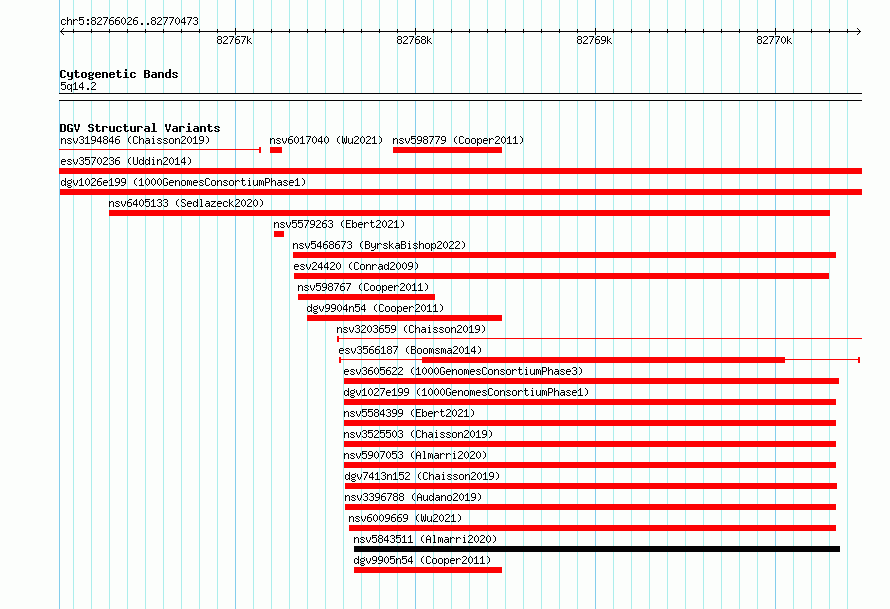Click the ruler's left arrow end
Viewport: 890px width, 609px height.
tap(62, 31)
